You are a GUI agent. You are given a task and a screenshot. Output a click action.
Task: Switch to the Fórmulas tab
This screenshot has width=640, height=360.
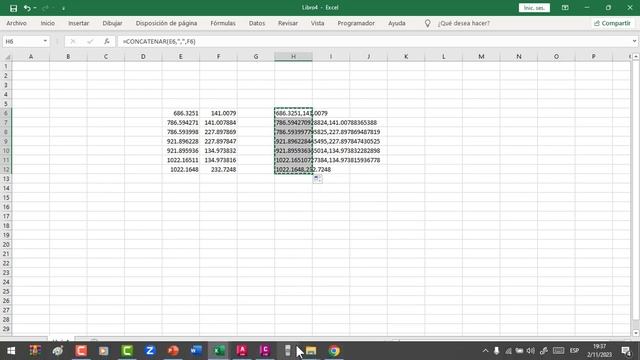(223, 23)
